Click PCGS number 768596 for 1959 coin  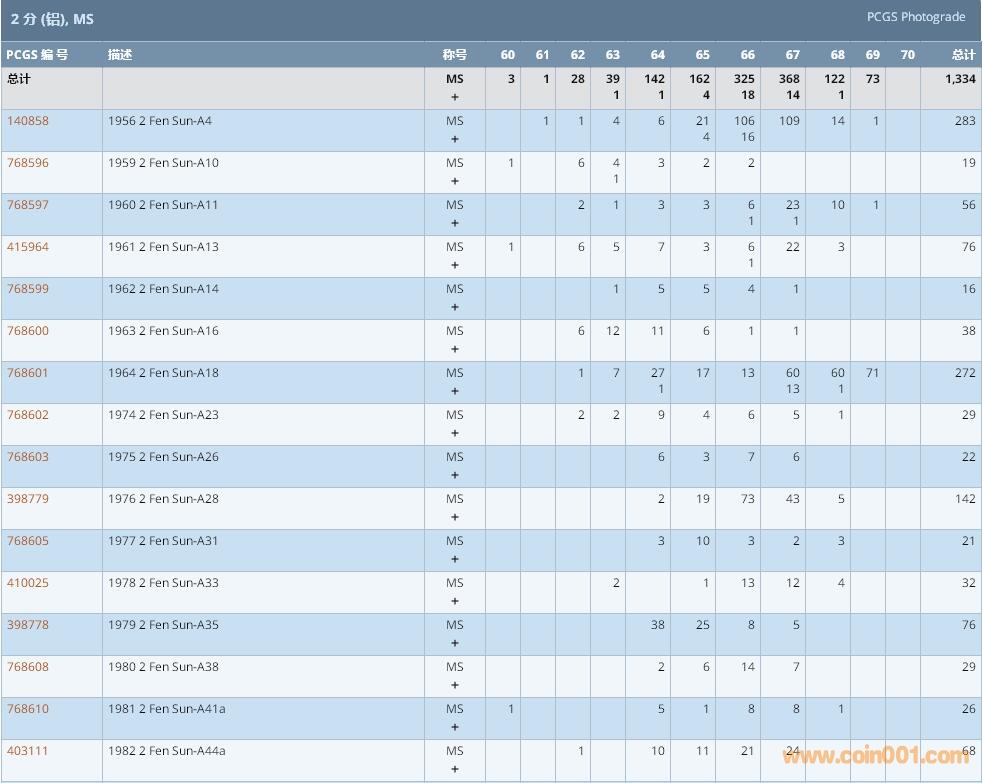click(28, 163)
